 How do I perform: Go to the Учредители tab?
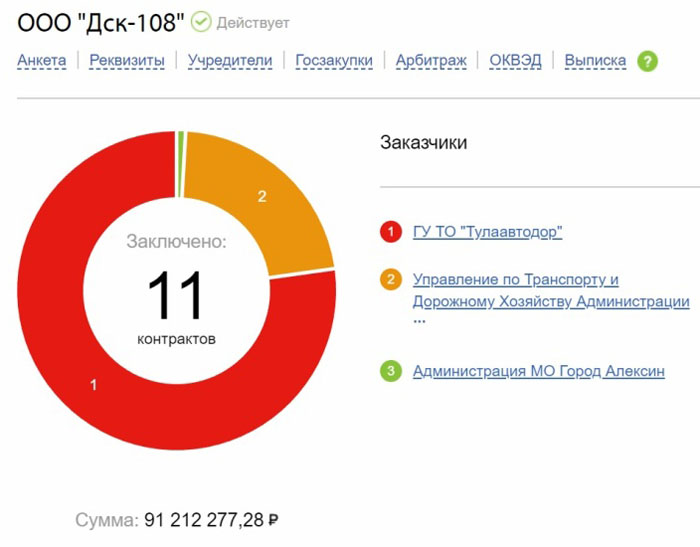pyautogui.click(x=230, y=61)
